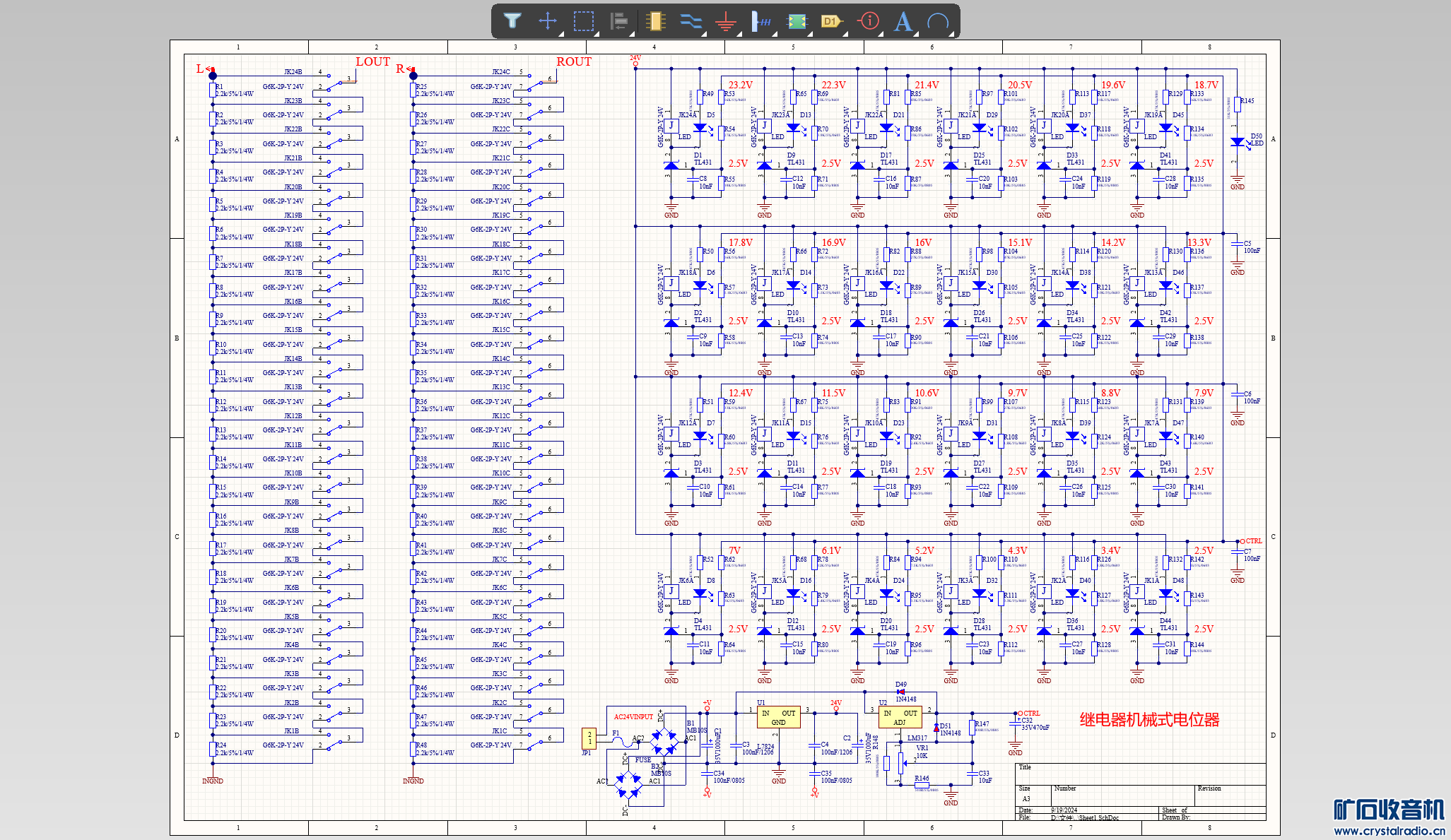Click the date 9/19/2024 in title block
The image size is (1451, 840).
point(1064,810)
